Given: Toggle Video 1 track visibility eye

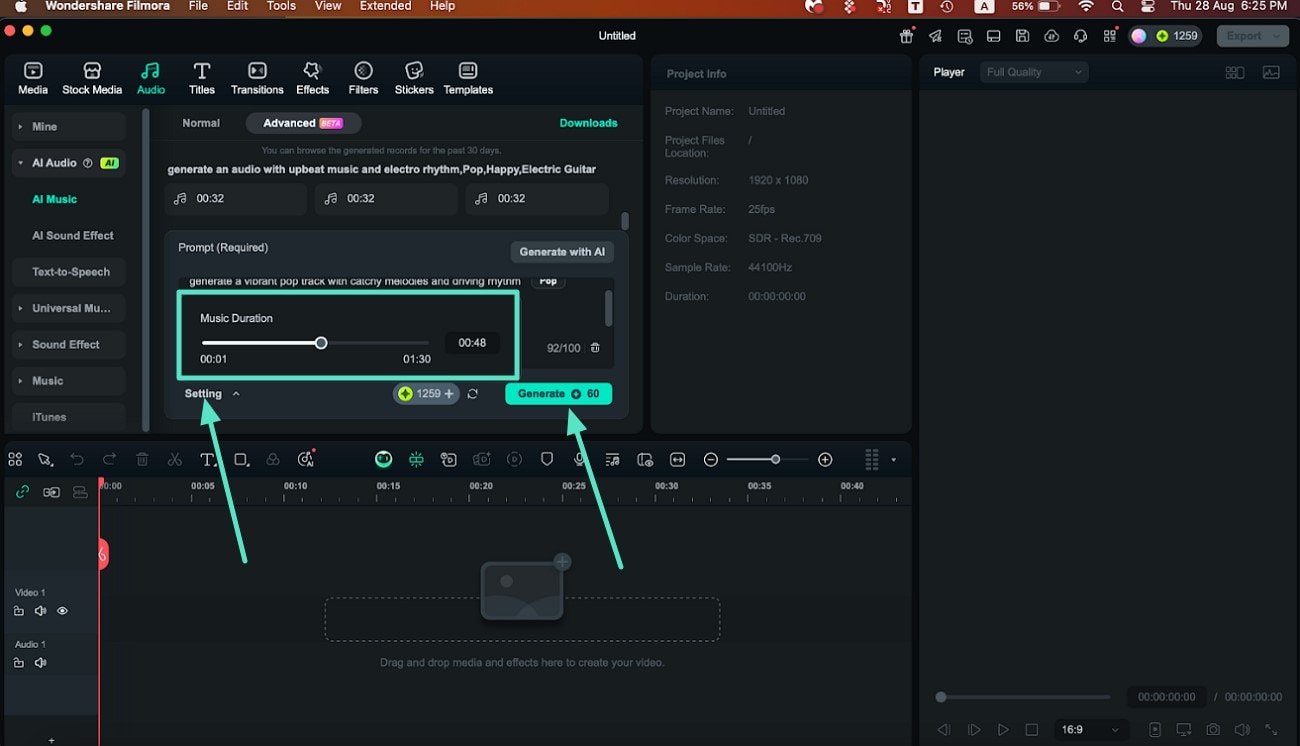Looking at the screenshot, I should (62, 611).
